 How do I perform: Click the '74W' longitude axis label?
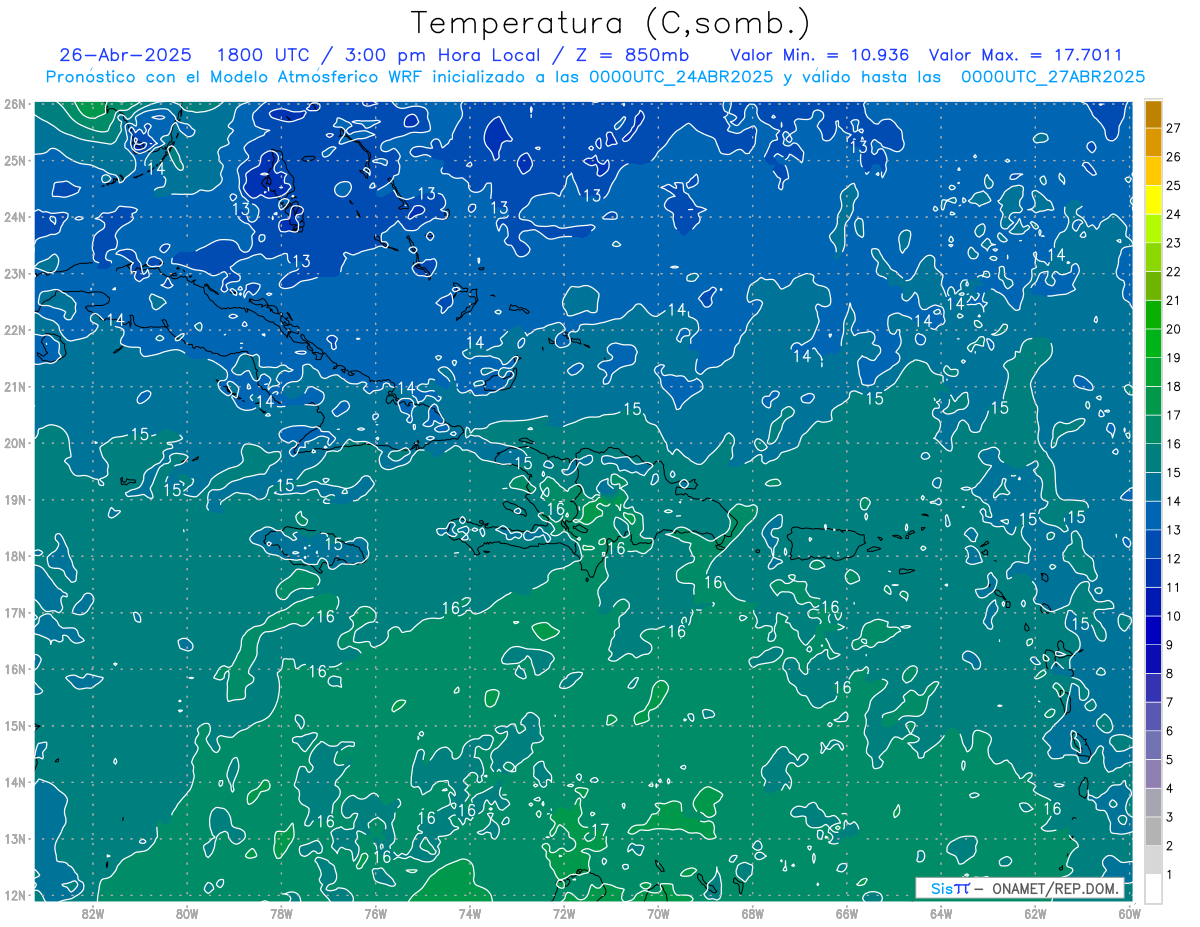(x=470, y=913)
